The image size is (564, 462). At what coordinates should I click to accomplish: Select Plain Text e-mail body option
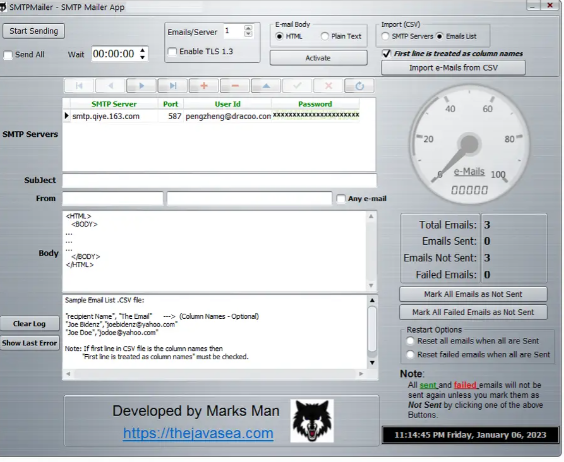click(325, 36)
